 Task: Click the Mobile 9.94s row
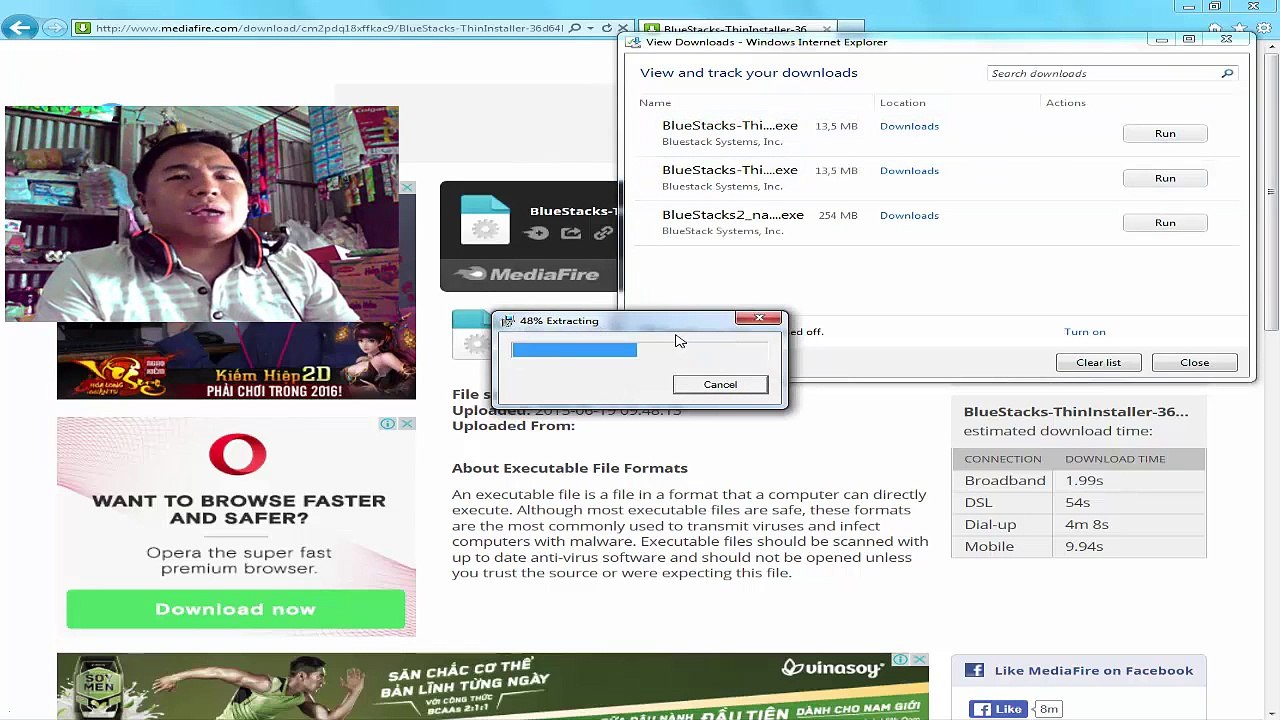(1079, 547)
